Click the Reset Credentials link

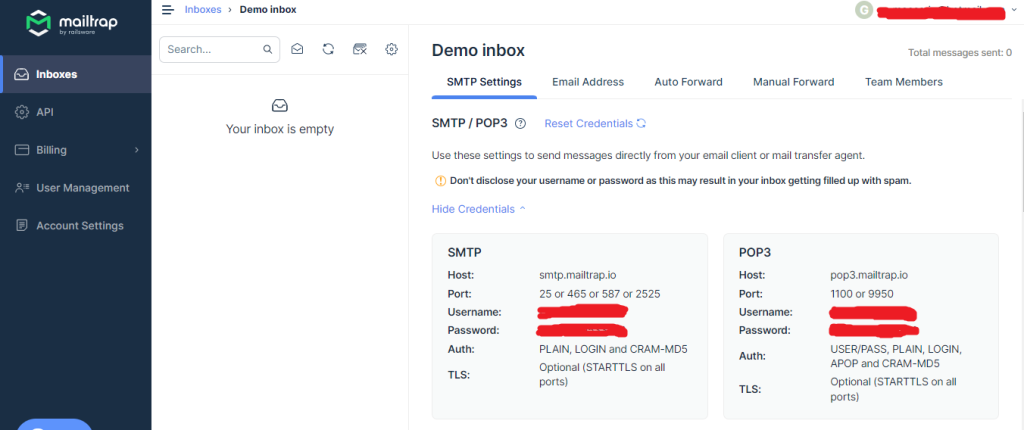point(595,124)
